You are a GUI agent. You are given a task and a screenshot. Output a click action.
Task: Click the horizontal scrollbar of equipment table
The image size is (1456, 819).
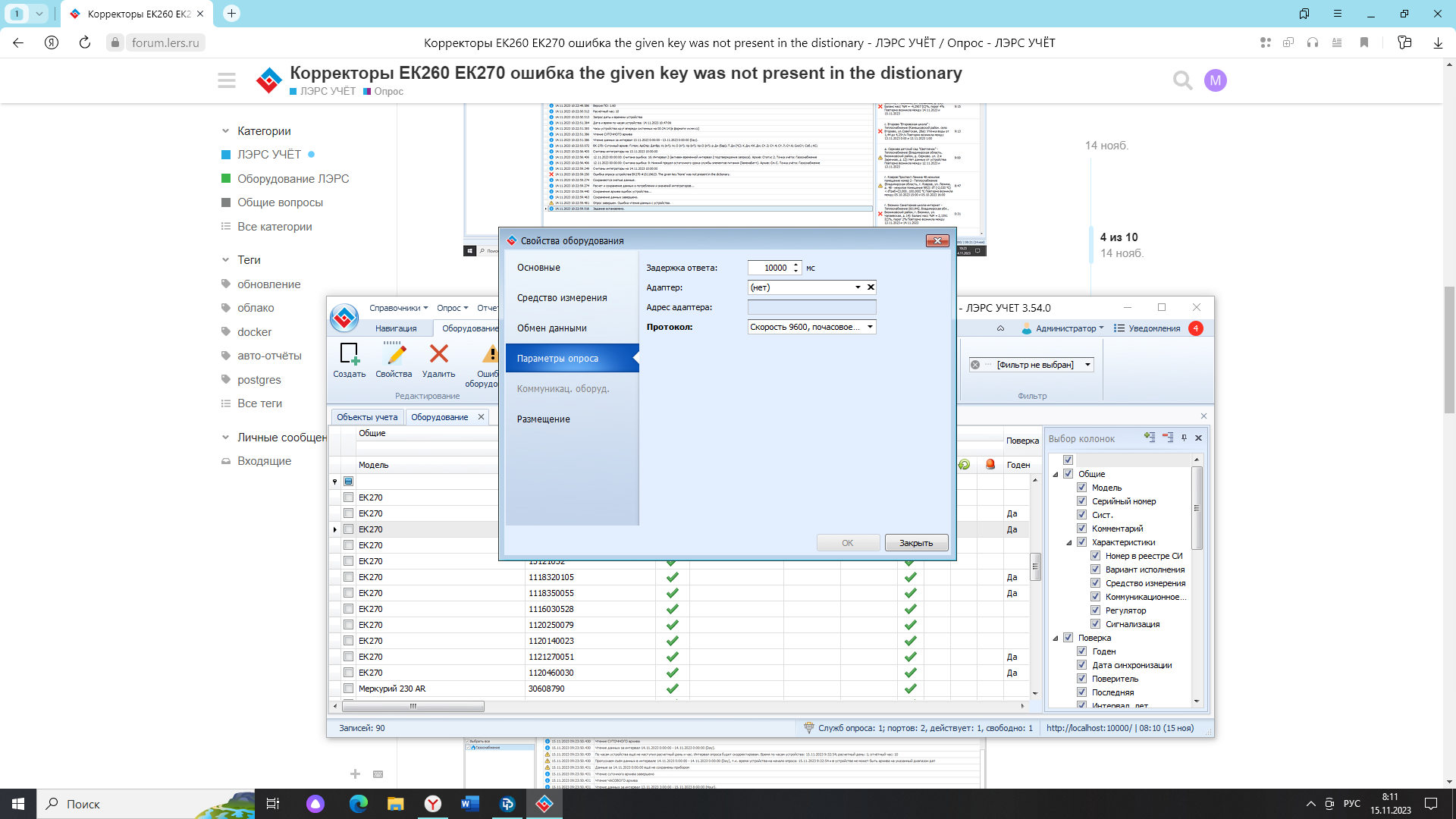pos(413,707)
